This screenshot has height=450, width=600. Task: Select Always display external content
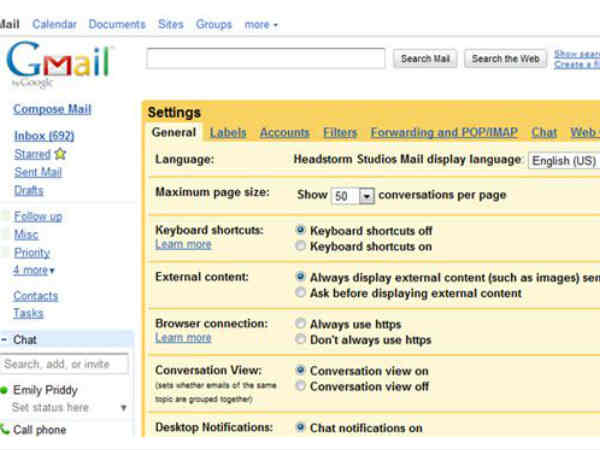pos(300,277)
